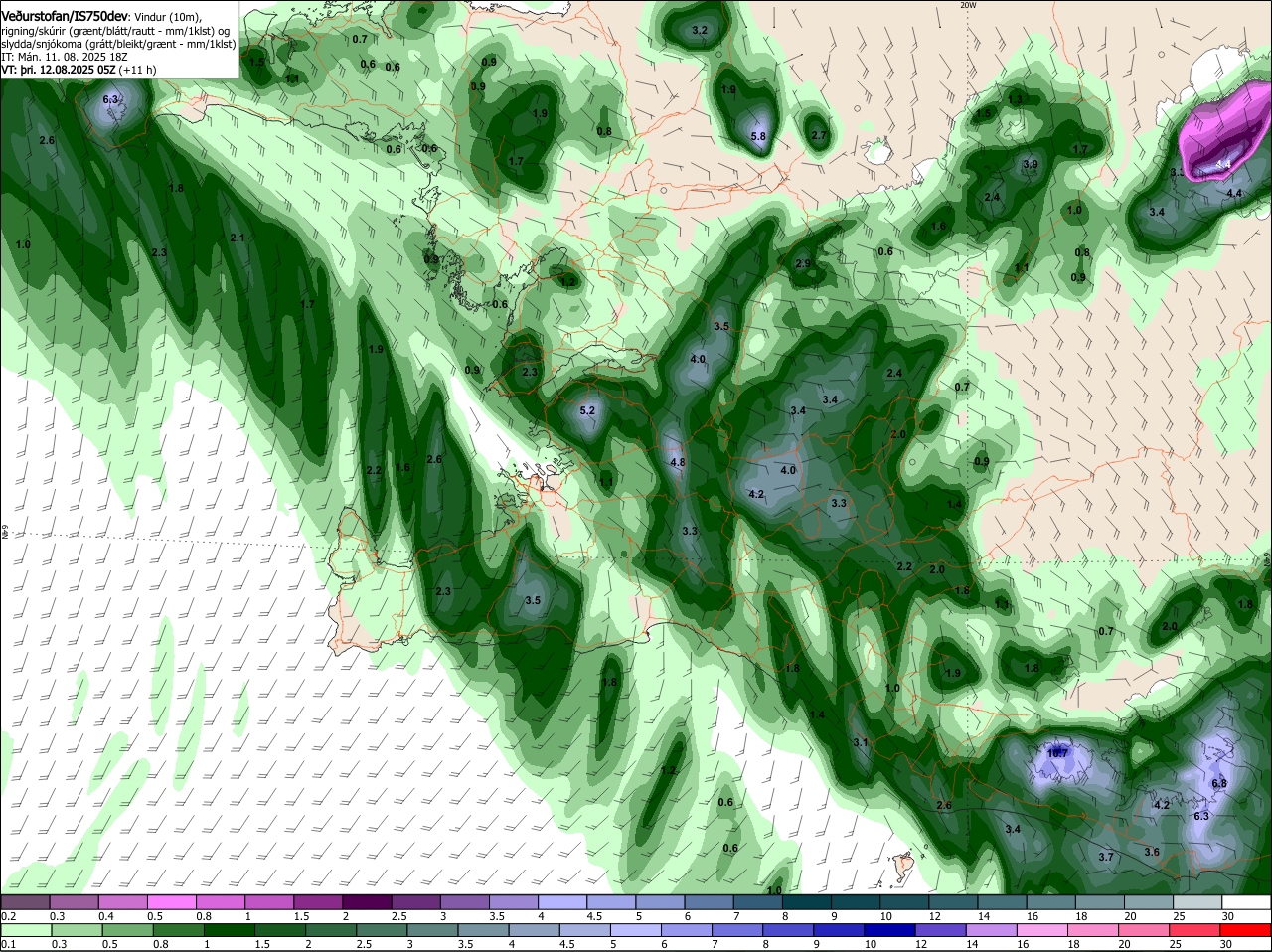Image resolution: width=1272 pixels, height=952 pixels.
Task: Click the 5.8 label's neighbor value 2.7
Action: coord(819,135)
